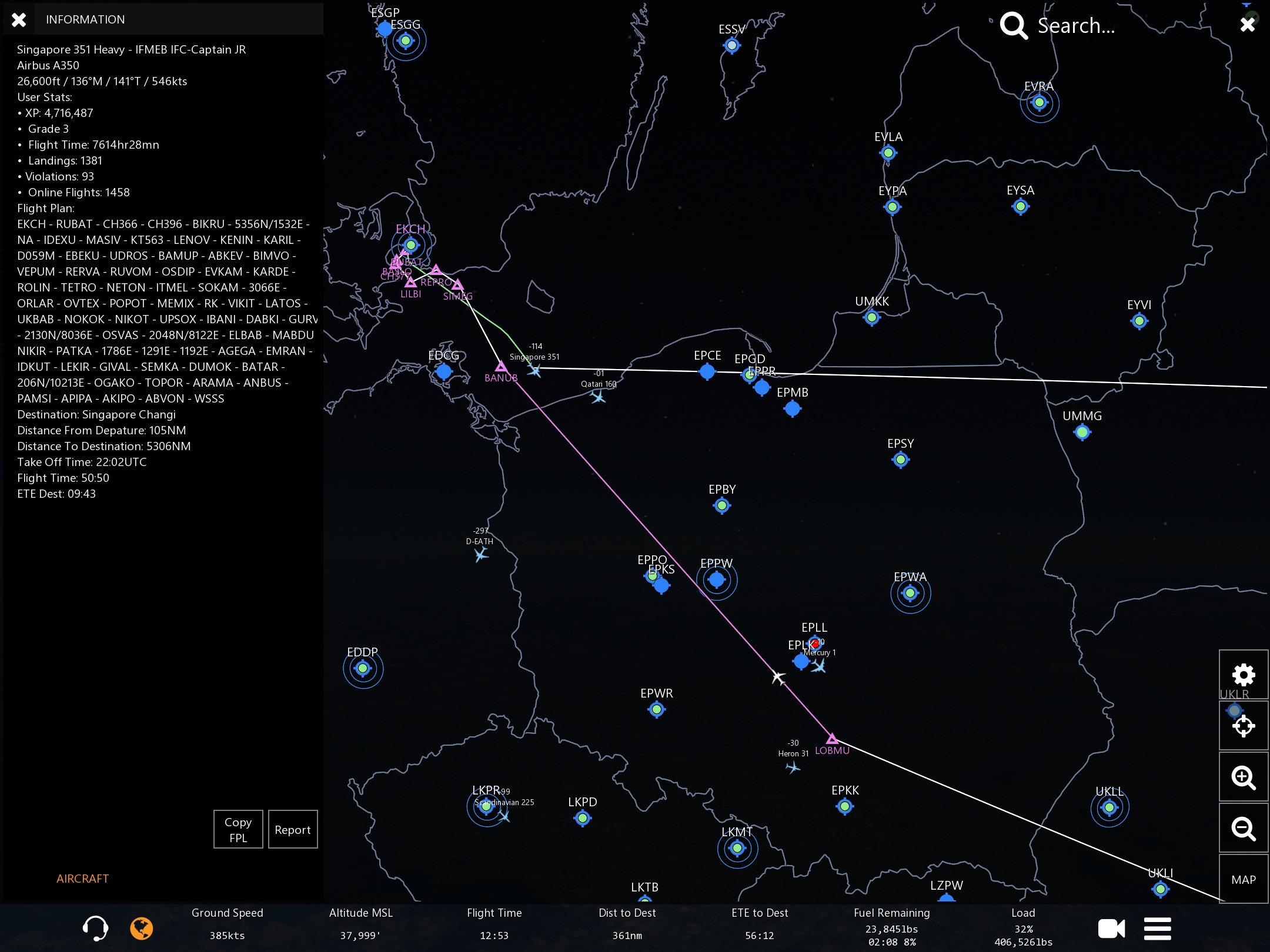This screenshot has height=952, width=1270.
Task: Open the settings gear on map
Action: tap(1243, 675)
